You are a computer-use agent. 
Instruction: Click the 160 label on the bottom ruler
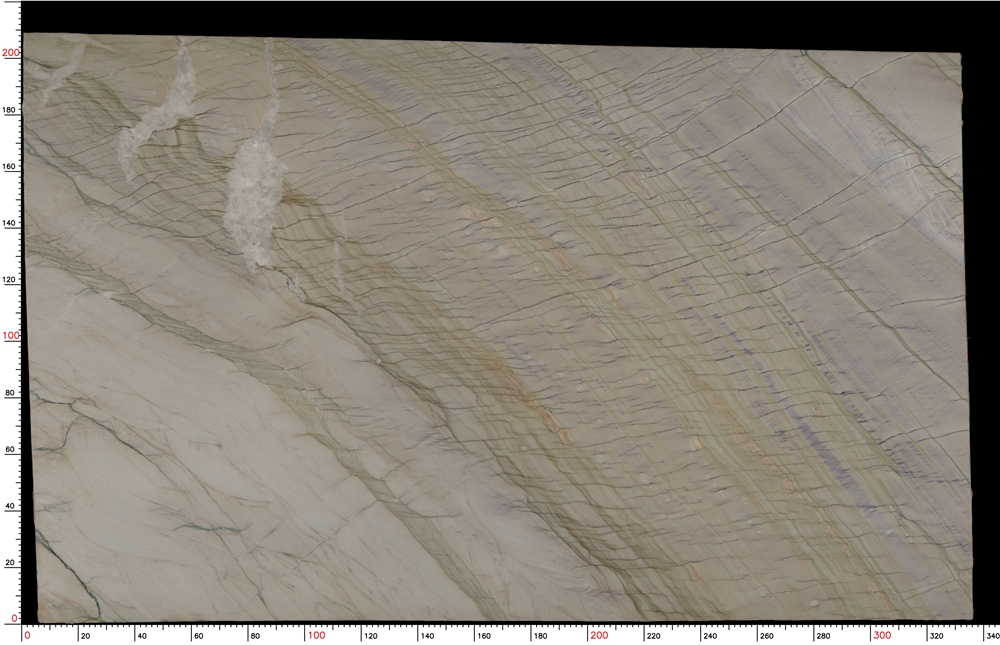483,636
